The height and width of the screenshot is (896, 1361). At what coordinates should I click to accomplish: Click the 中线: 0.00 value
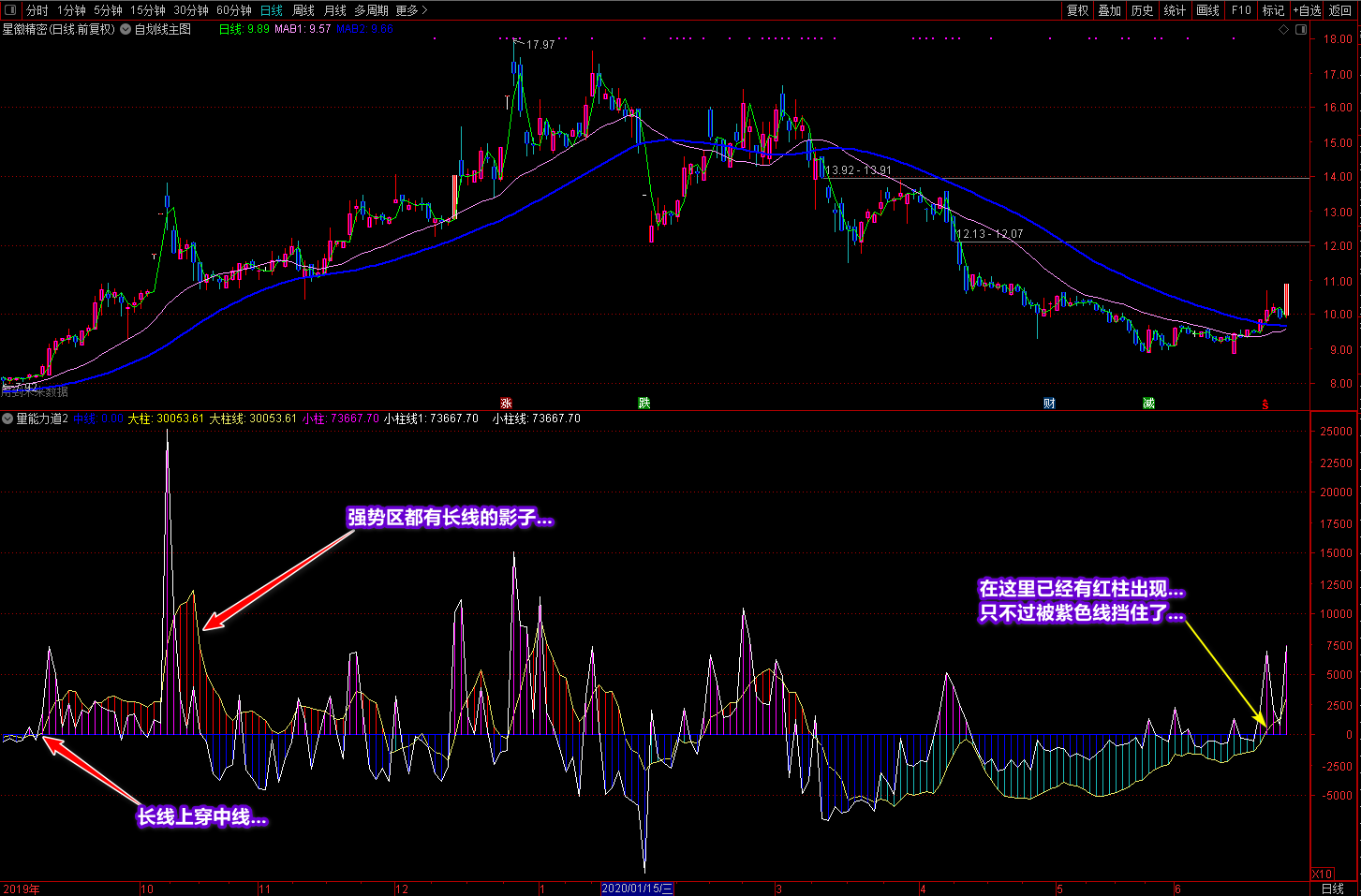(x=98, y=419)
